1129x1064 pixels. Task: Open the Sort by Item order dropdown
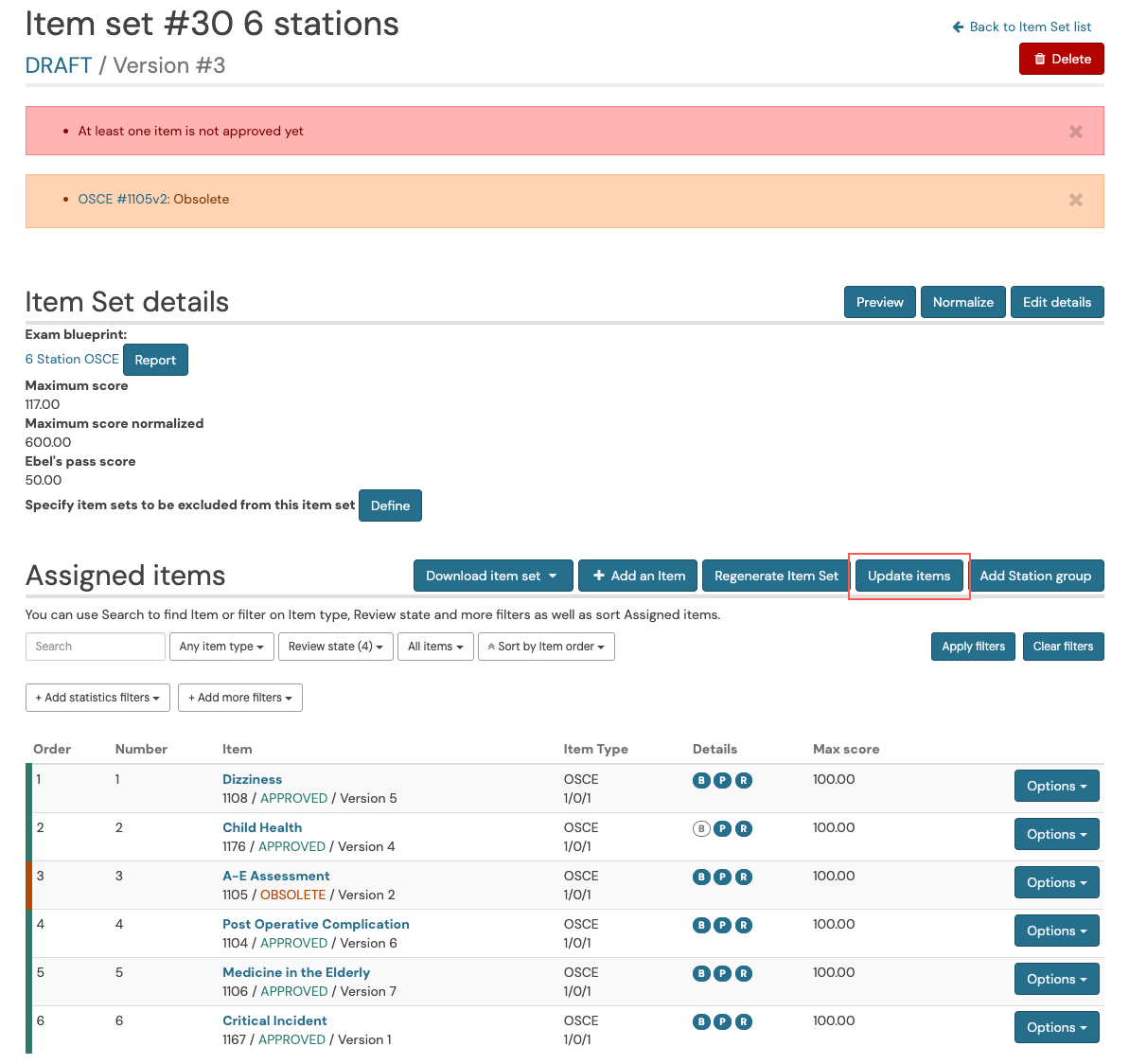[546, 647]
